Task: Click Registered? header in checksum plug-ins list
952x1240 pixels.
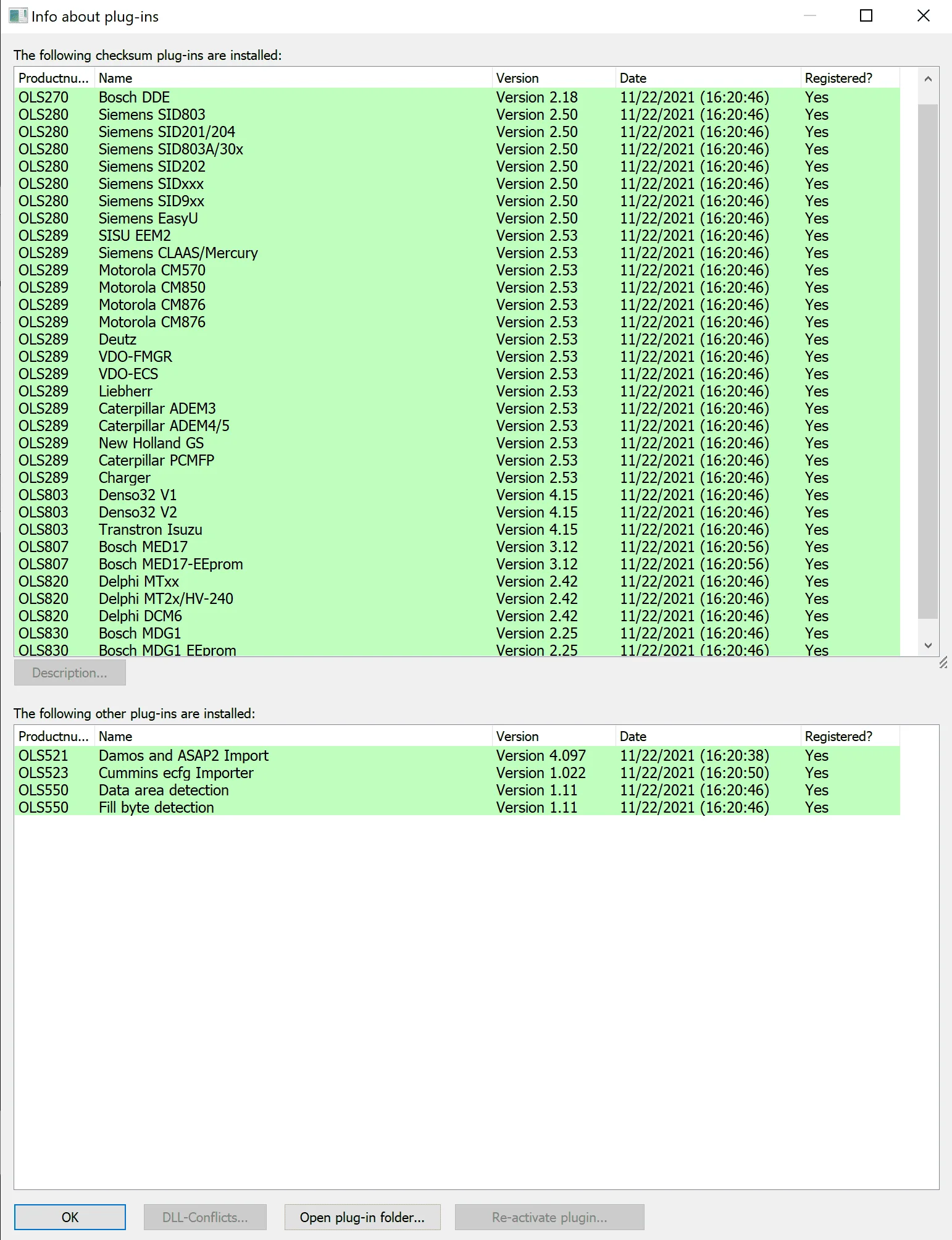Action: pyautogui.click(x=850, y=78)
